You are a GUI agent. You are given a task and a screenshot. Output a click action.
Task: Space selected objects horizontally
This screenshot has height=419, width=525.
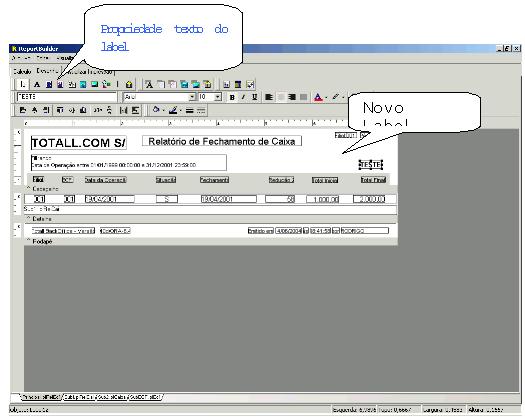click(98, 110)
